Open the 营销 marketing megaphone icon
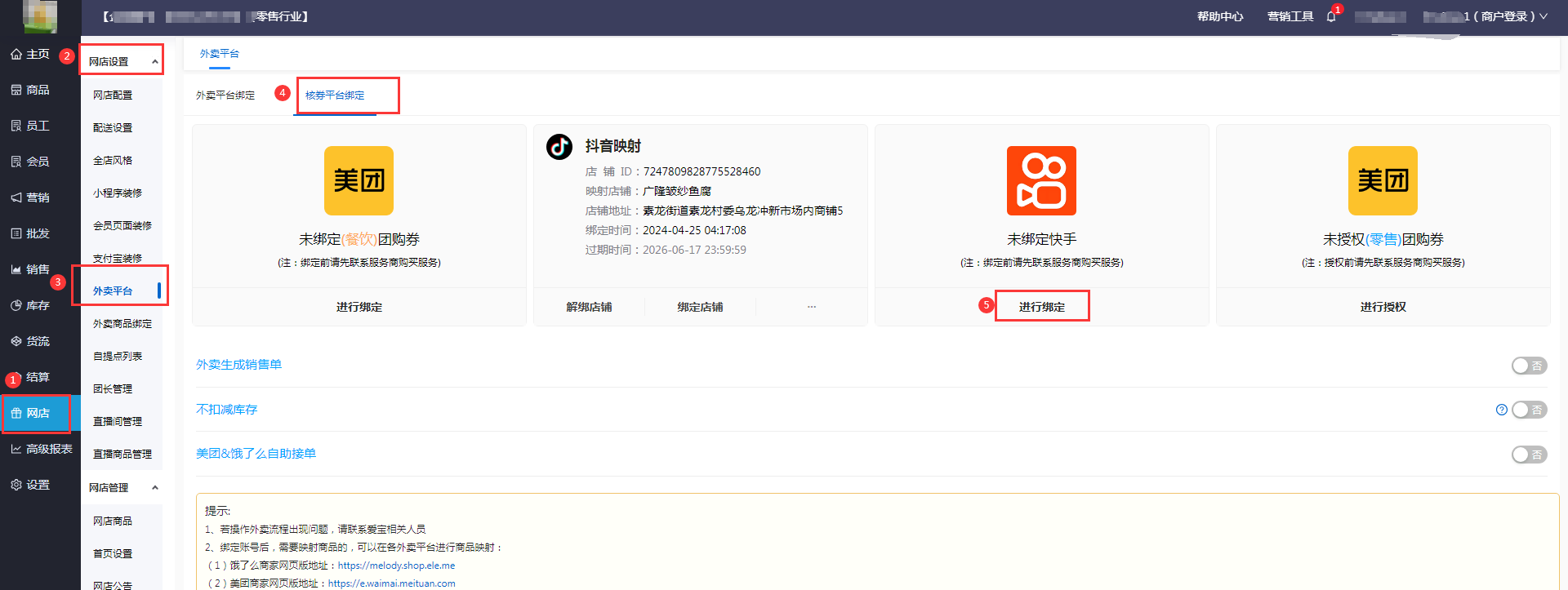This screenshot has height=590, width=1568. tap(16, 197)
